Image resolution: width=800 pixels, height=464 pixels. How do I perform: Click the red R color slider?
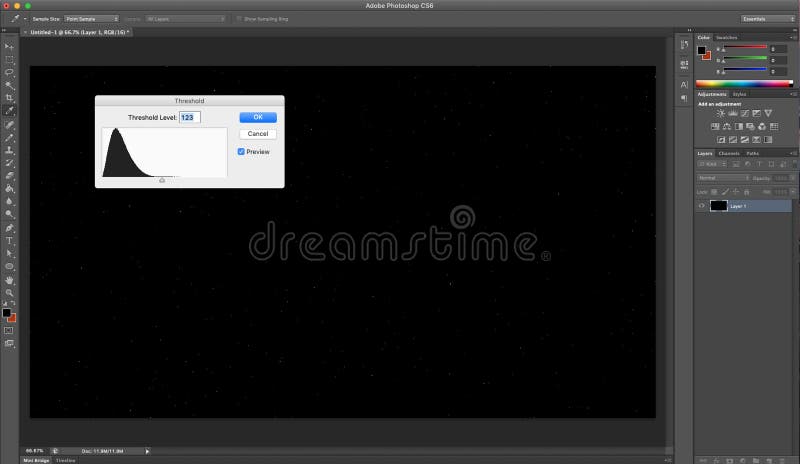pos(745,47)
